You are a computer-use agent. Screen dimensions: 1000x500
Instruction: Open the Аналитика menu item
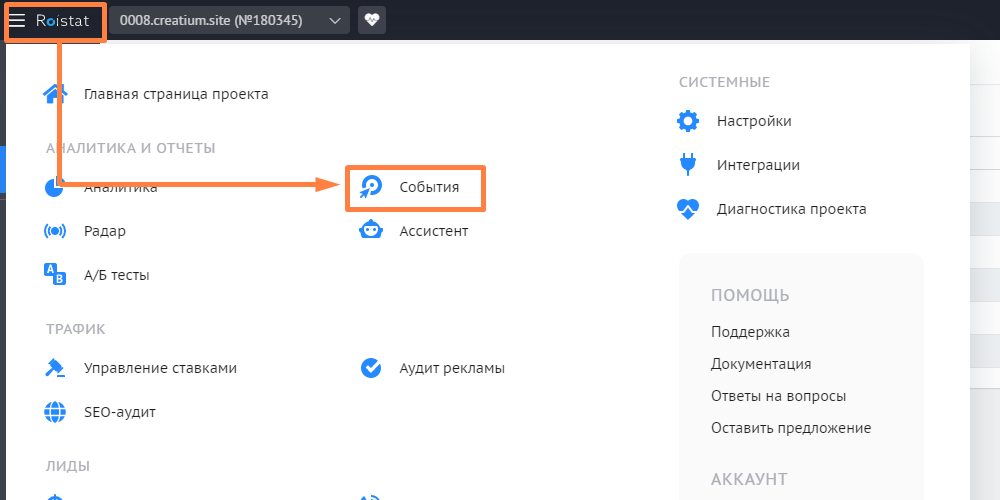[x=121, y=188]
